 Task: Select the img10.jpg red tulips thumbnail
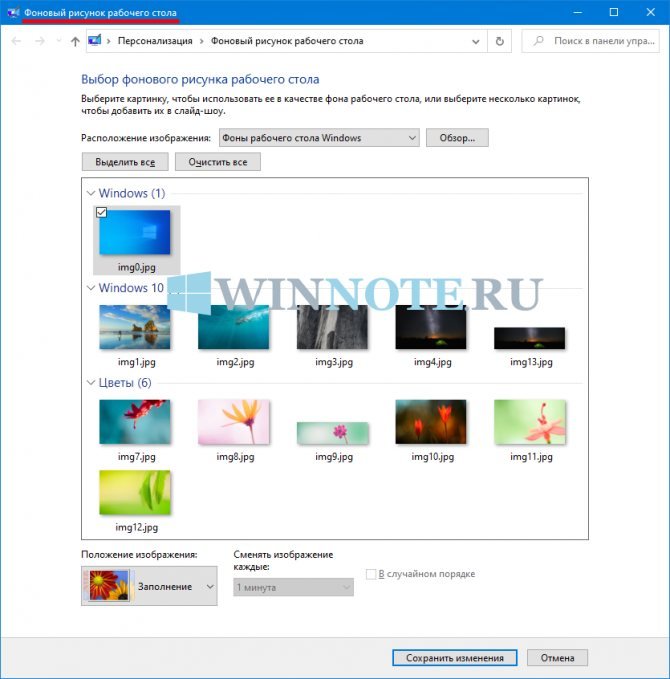point(431,422)
